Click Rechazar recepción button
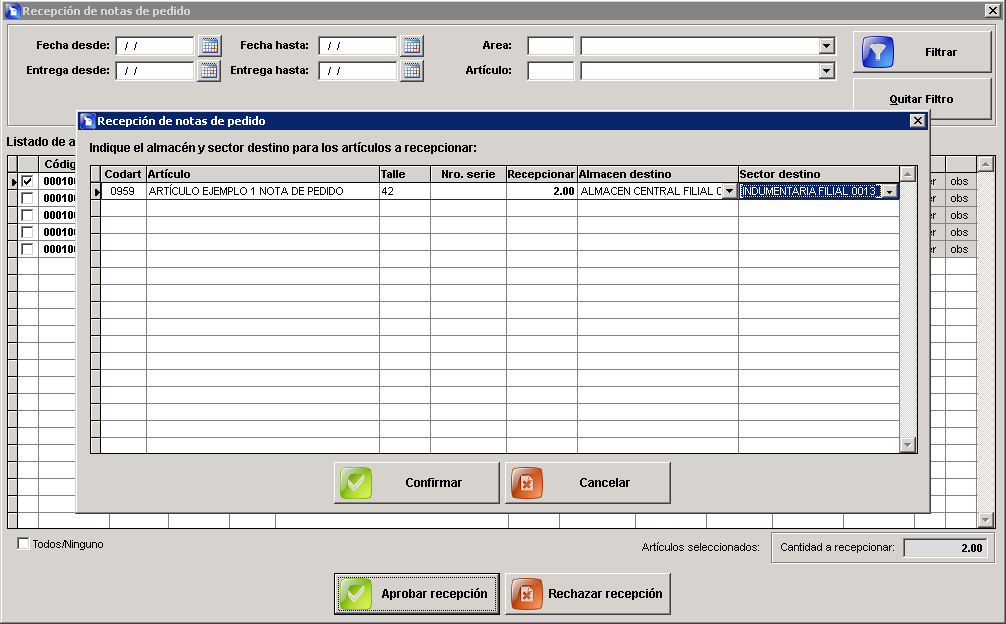This screenshot has height=624, width=1006. pos(588,594)
